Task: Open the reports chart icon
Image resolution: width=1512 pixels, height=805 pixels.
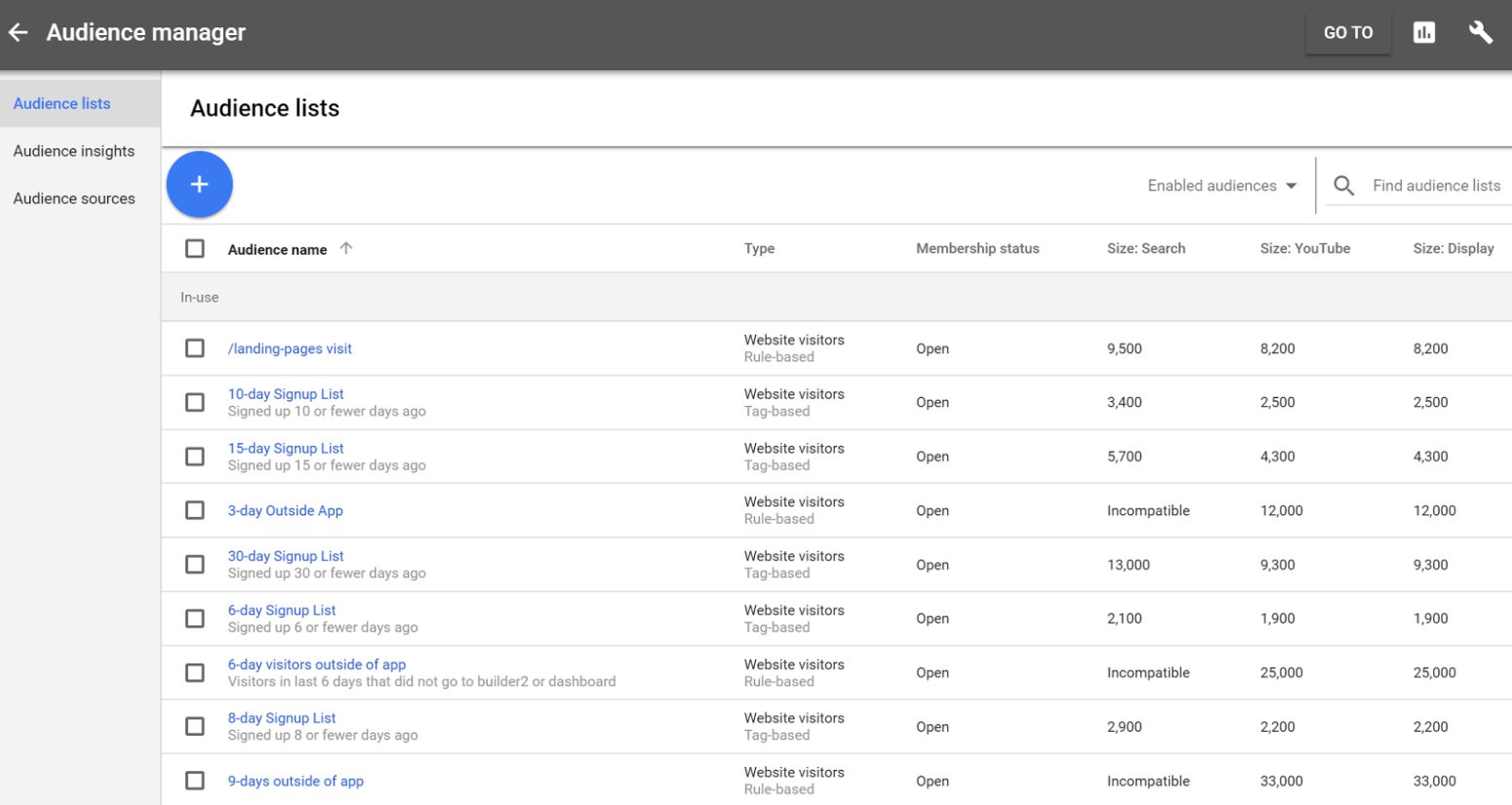Action: 1424,33
